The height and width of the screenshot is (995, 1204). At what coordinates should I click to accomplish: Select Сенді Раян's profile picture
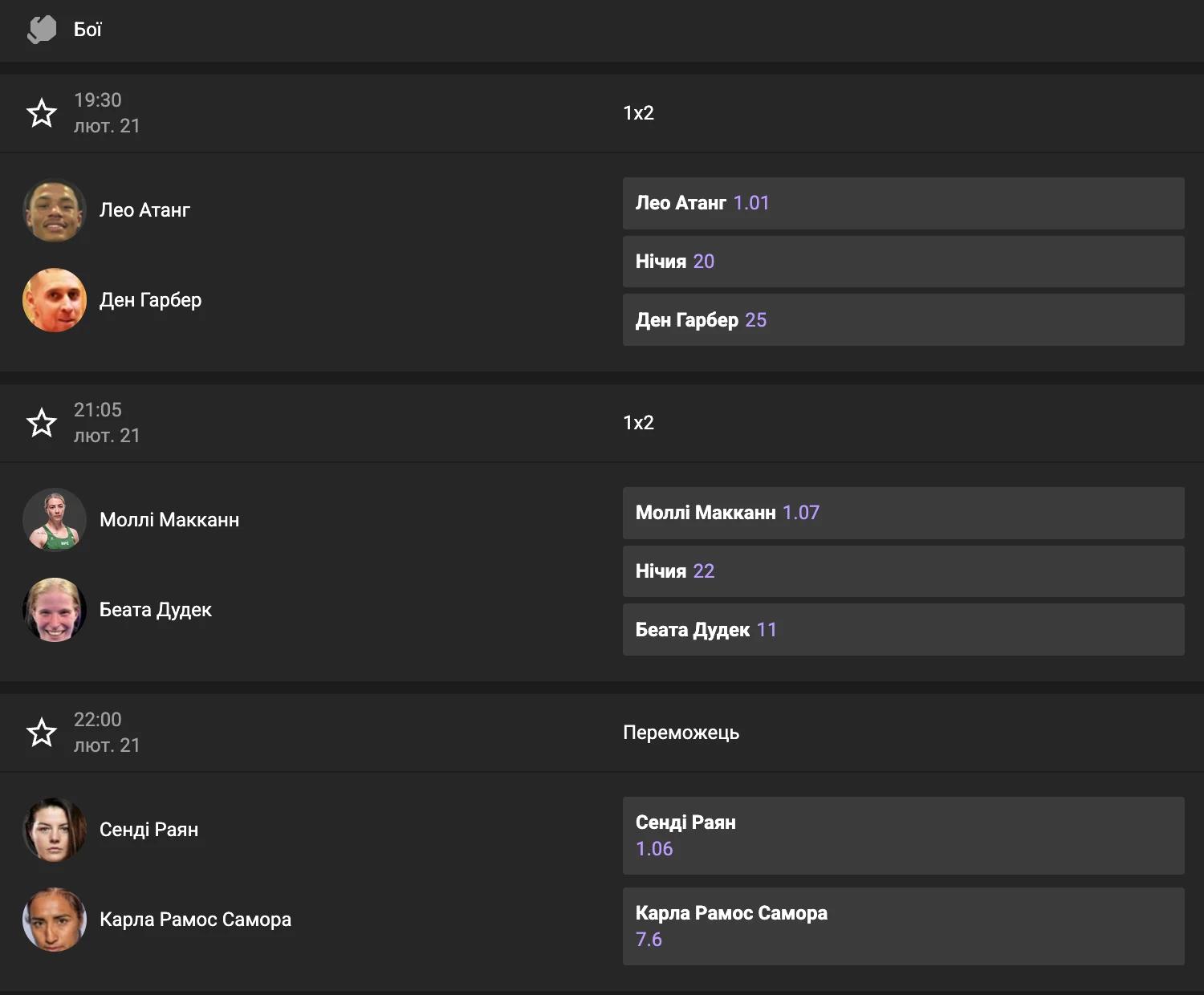55,830
